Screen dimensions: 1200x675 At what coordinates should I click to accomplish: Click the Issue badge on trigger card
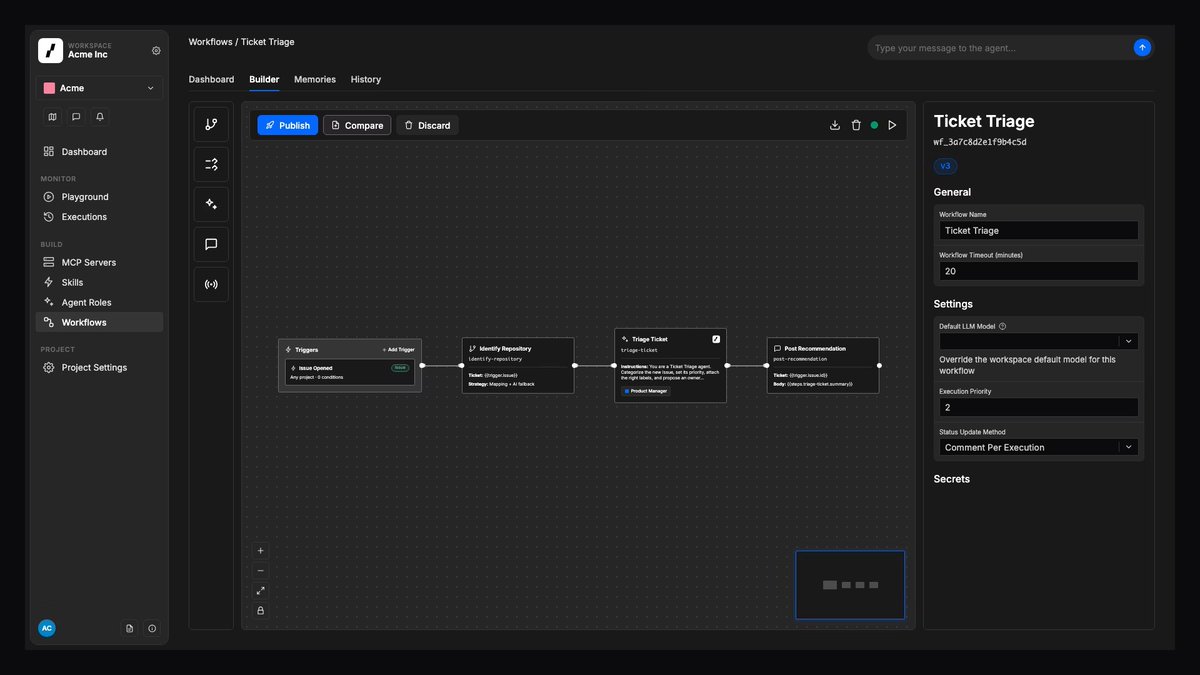click(400, 367)
